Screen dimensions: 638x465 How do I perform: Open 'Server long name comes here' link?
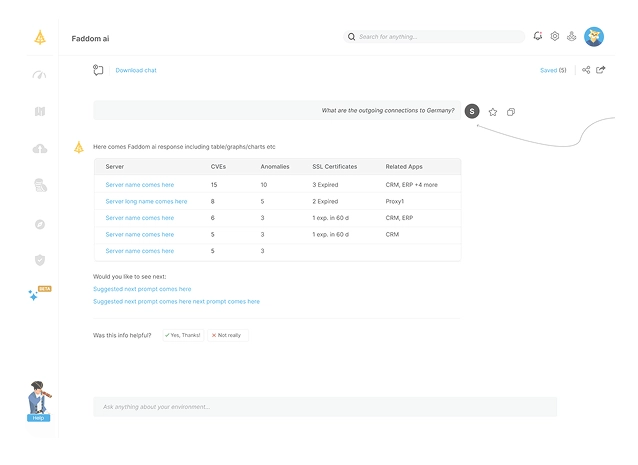click(146, 201)
